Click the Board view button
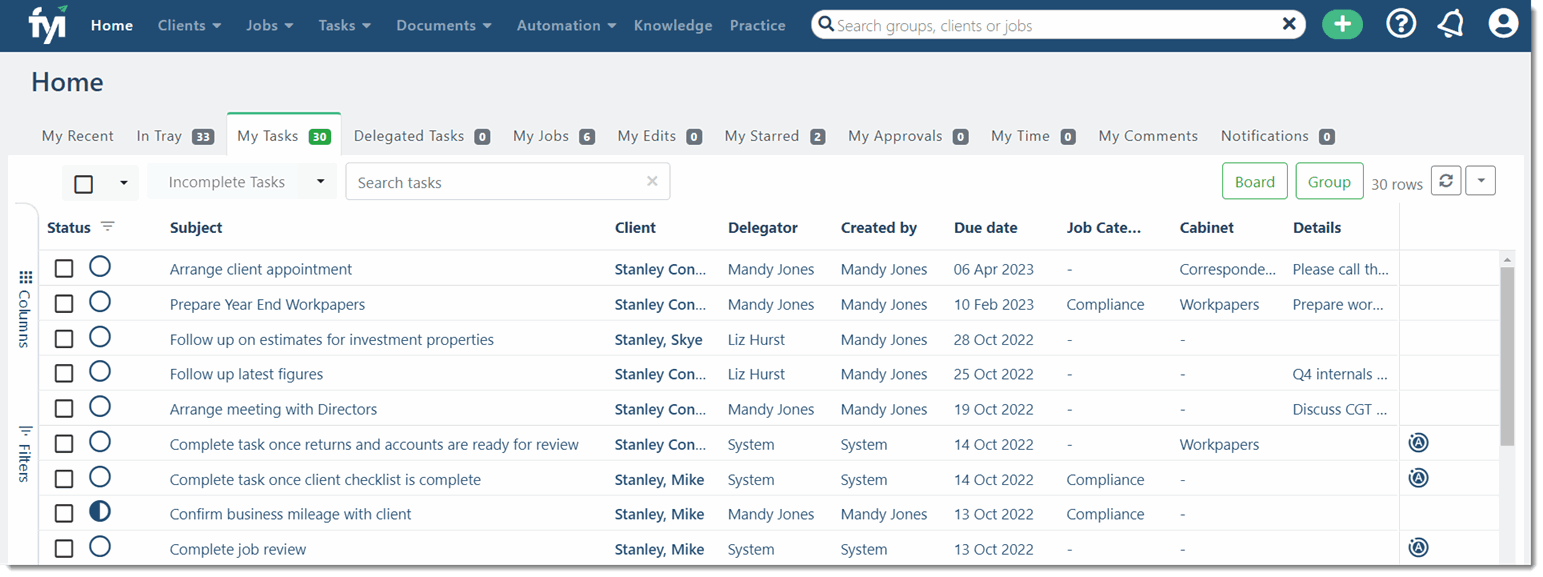The image size is (1543, 577). point(1254,181)
